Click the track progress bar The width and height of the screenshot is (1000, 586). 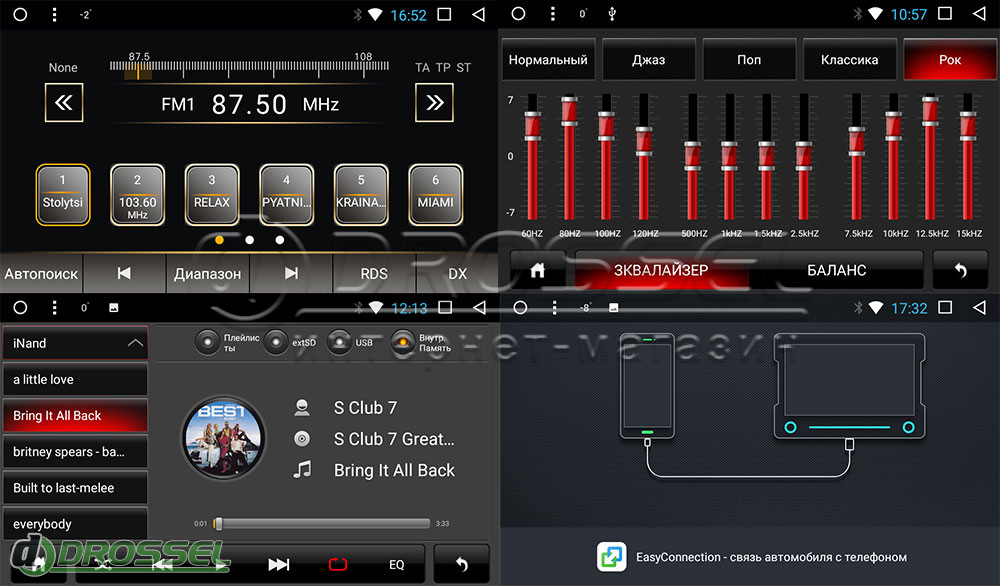(x=323, y=524)
